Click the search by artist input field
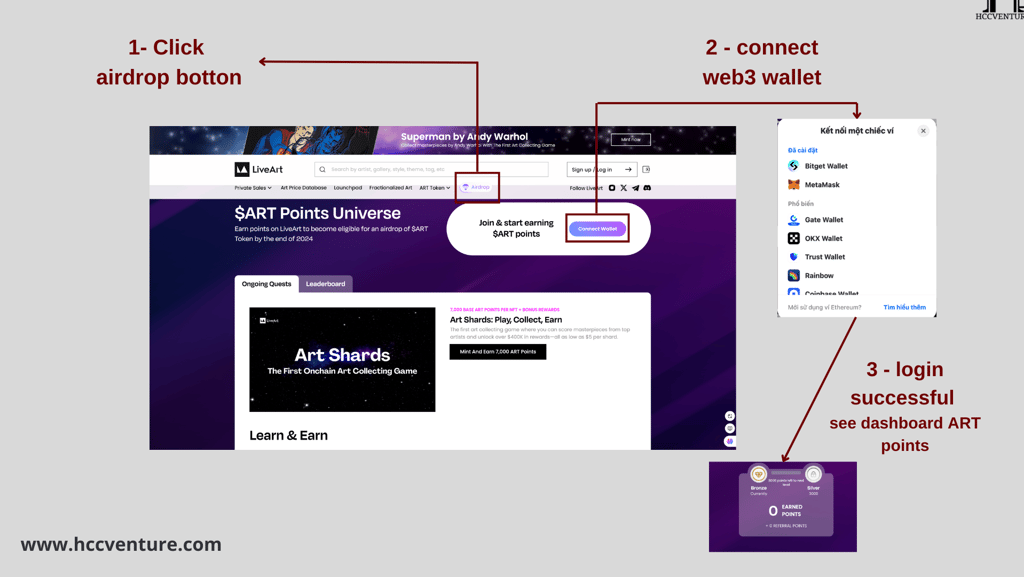This screenshot has width=1024, height=577. pyautogui.click(x=431, y=170)
